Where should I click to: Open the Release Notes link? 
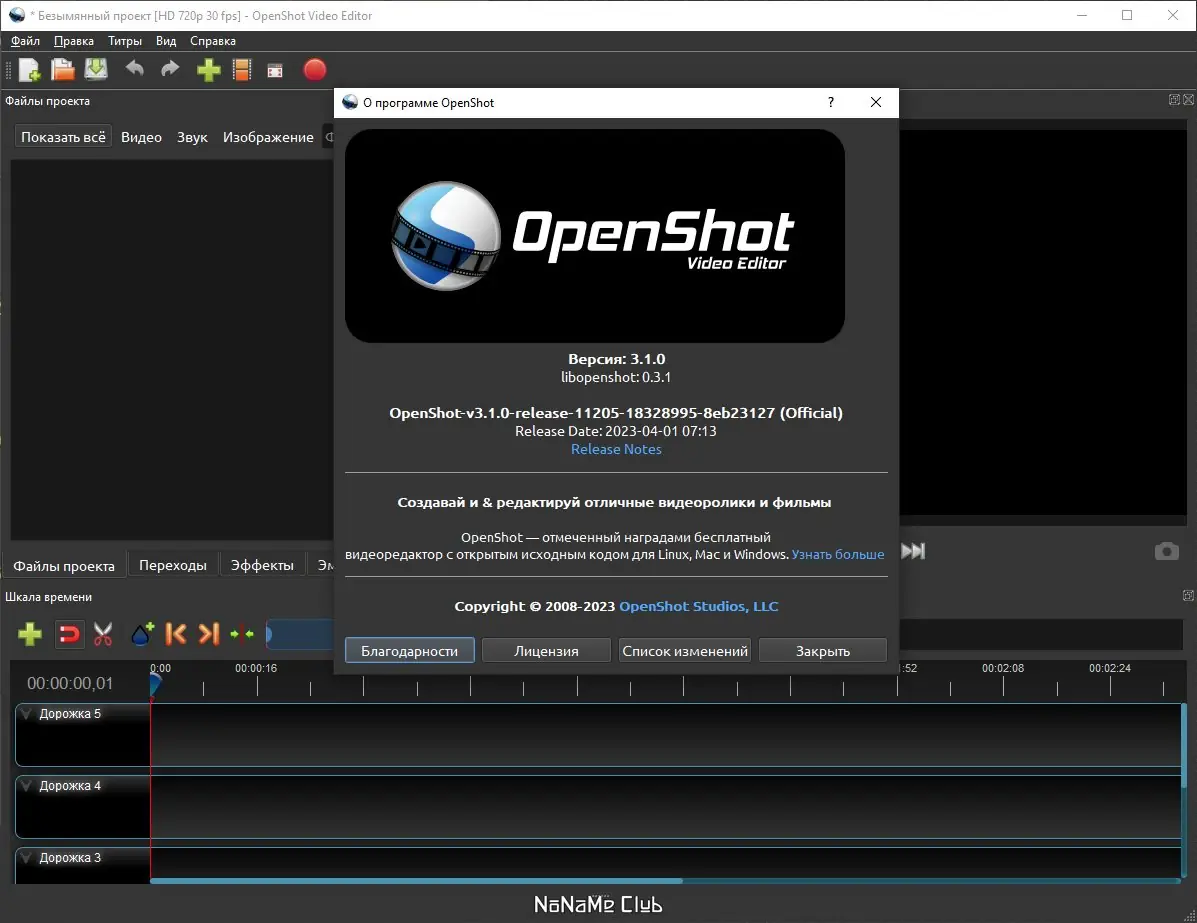click(616, 449)
